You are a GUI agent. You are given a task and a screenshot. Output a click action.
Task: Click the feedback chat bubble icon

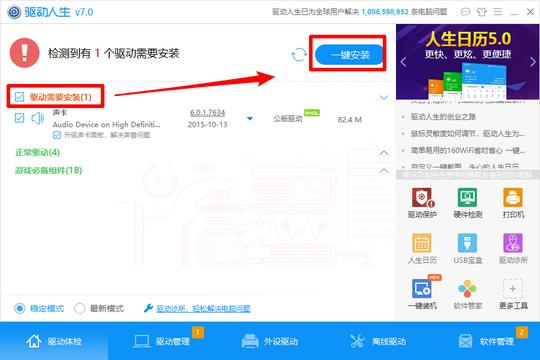tap(465, 12)
